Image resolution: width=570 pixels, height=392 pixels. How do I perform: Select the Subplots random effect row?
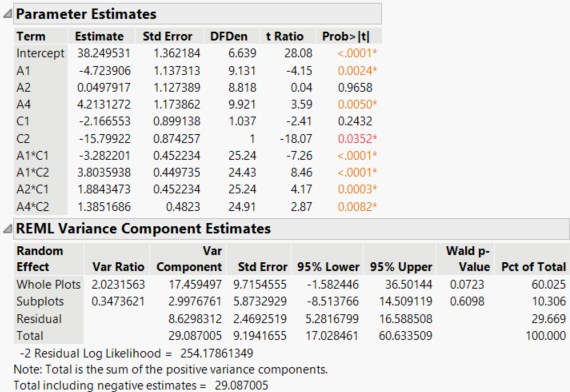pos(40,301)
